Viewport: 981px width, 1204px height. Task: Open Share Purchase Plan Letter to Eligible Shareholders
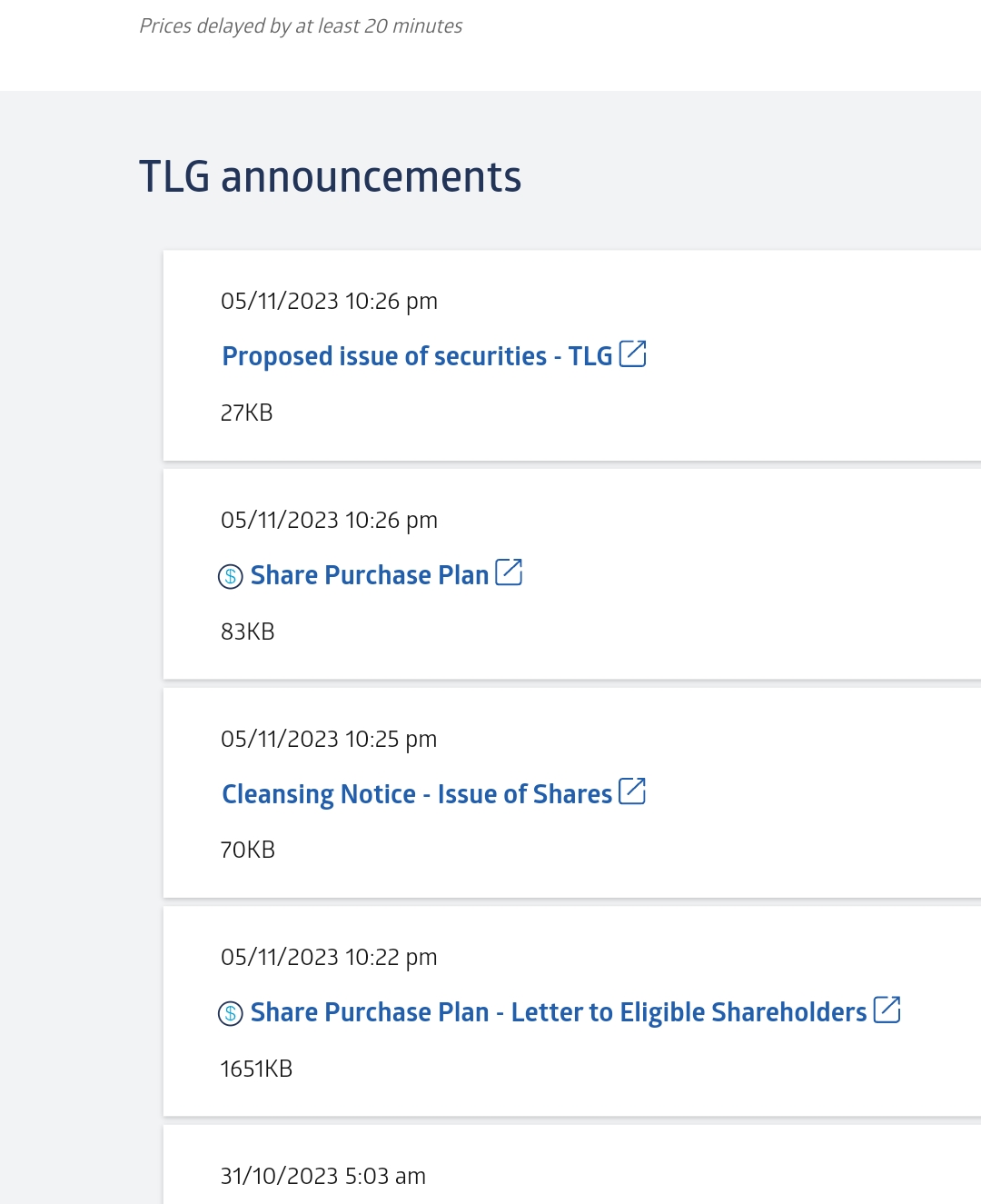559,1012
